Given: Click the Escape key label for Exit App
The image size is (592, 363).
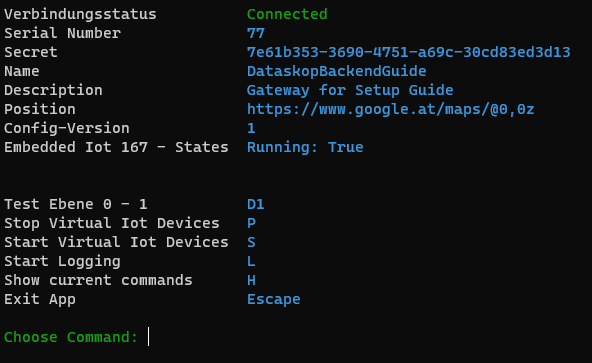Looking at the screenshot, I should 274,300.
